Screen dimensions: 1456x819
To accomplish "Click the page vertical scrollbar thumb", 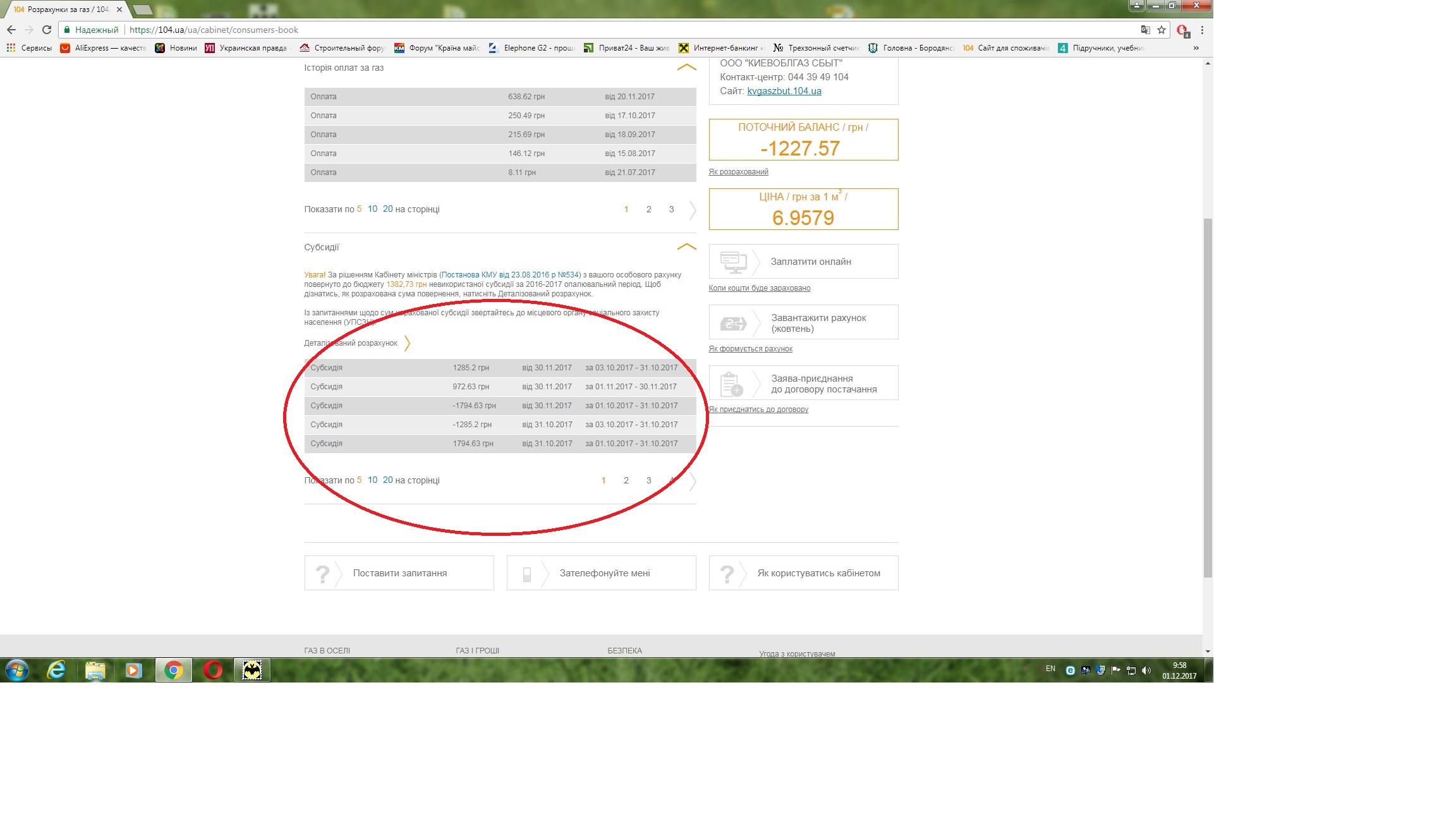I will click(1208, 398).
